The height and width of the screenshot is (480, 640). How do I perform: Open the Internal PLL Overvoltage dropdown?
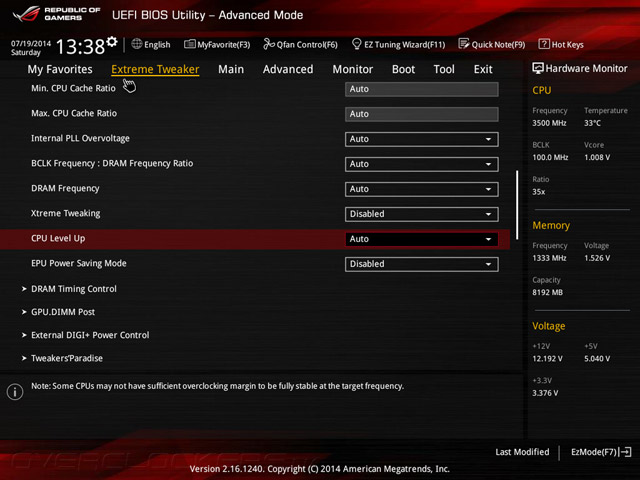click(422, 139)
